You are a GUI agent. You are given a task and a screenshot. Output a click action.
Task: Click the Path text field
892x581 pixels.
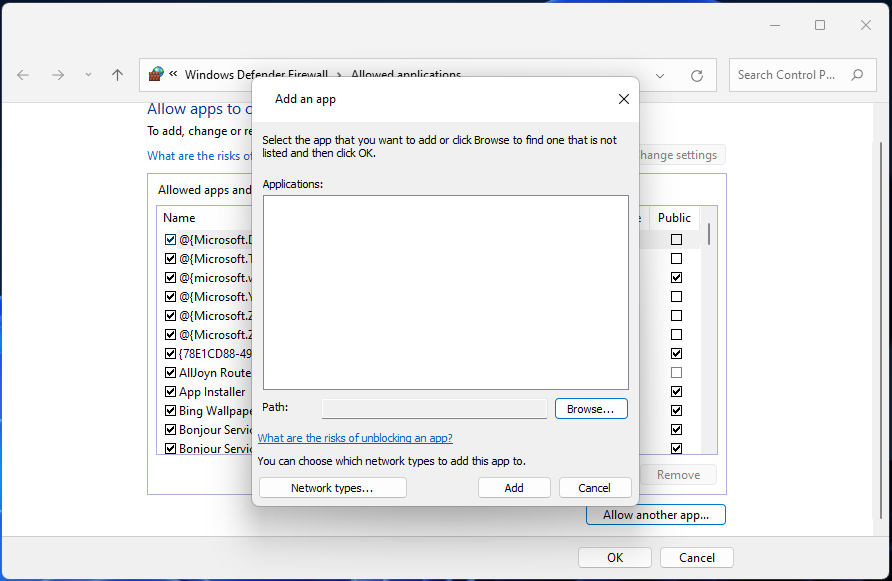pyautogui.click(x=434, y=409)
